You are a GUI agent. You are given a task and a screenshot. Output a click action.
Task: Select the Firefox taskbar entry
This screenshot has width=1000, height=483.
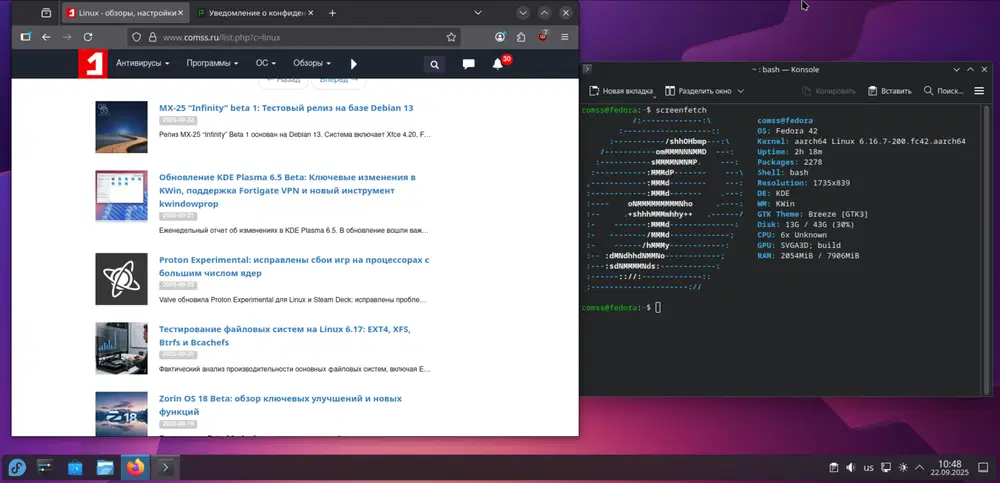(135, 468)
